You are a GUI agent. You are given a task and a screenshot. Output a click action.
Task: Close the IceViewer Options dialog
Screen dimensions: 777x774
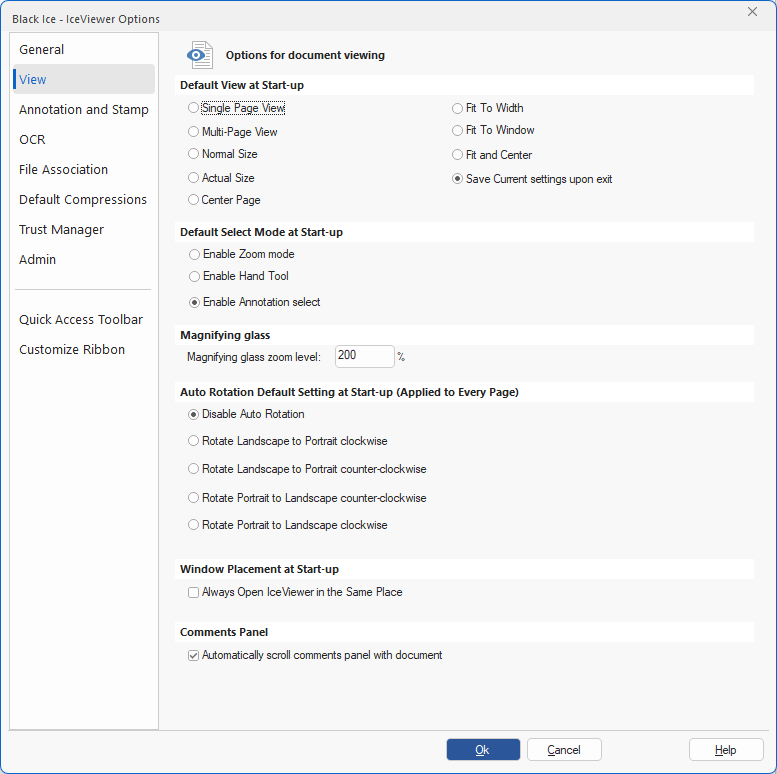point(752,12)
